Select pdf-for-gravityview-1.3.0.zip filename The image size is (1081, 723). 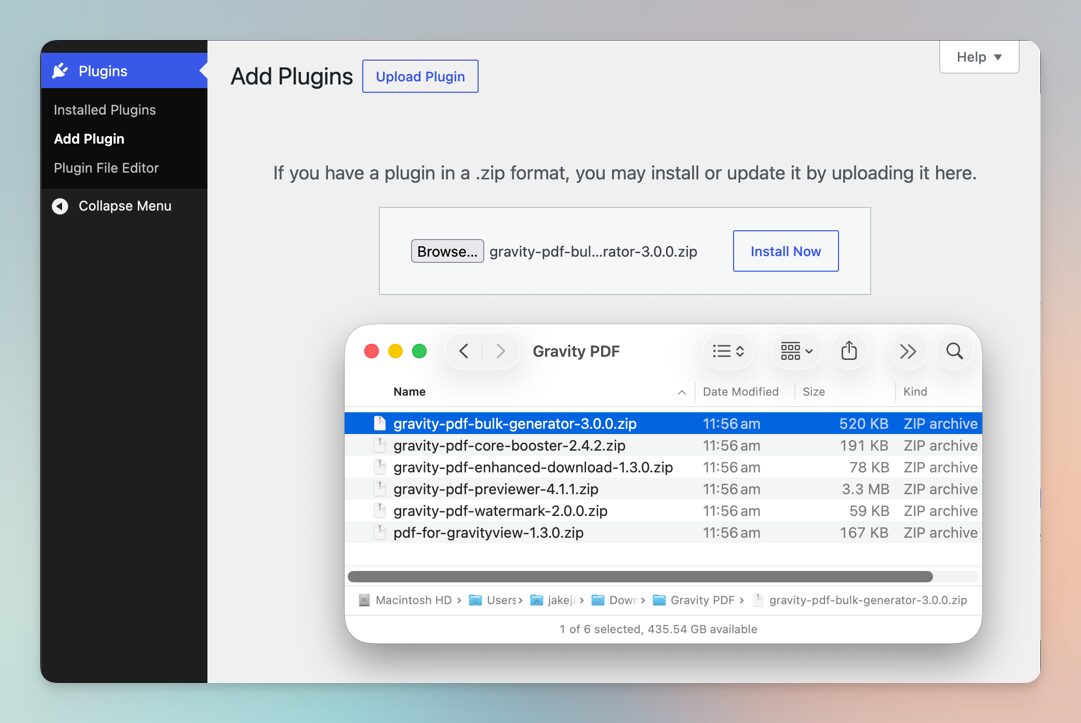point(488,533)
